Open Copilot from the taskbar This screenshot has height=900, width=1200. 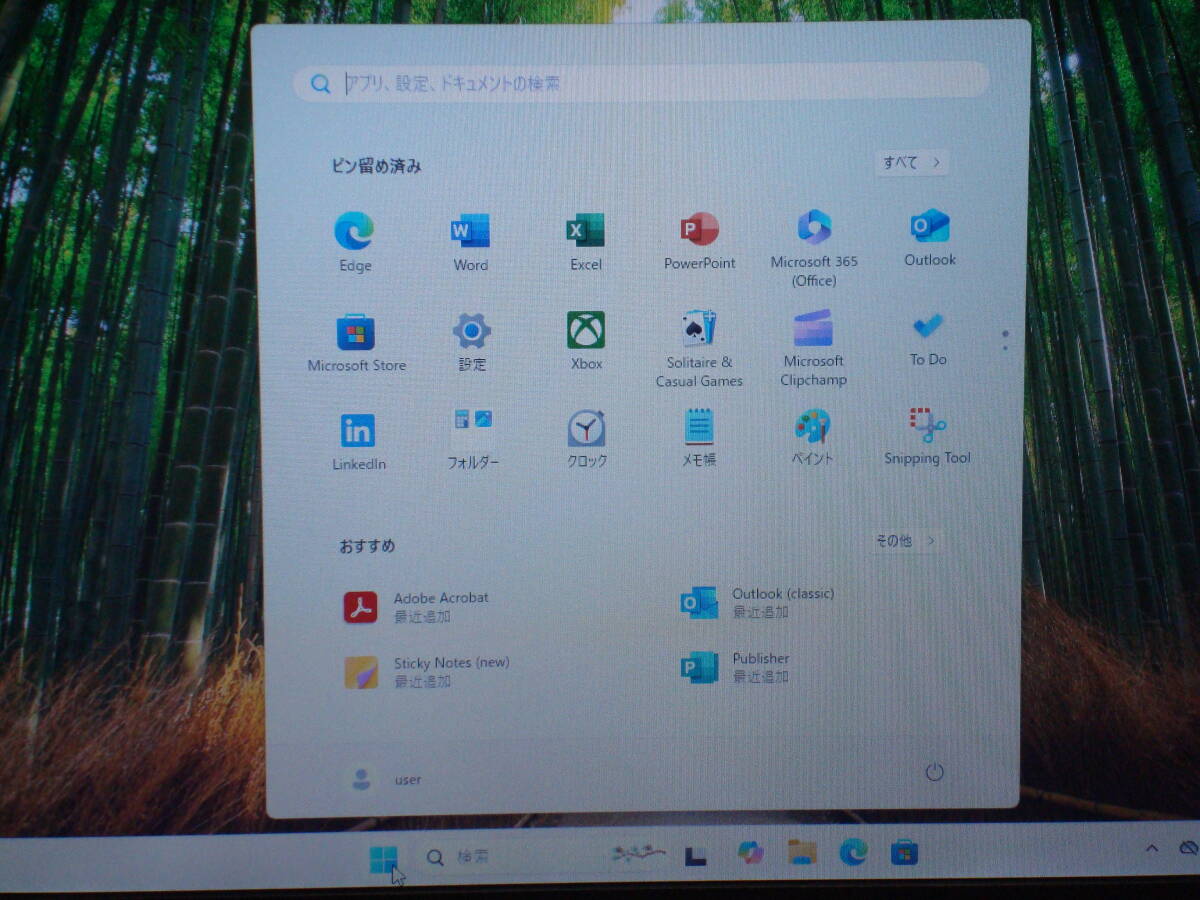click(750, 853)
